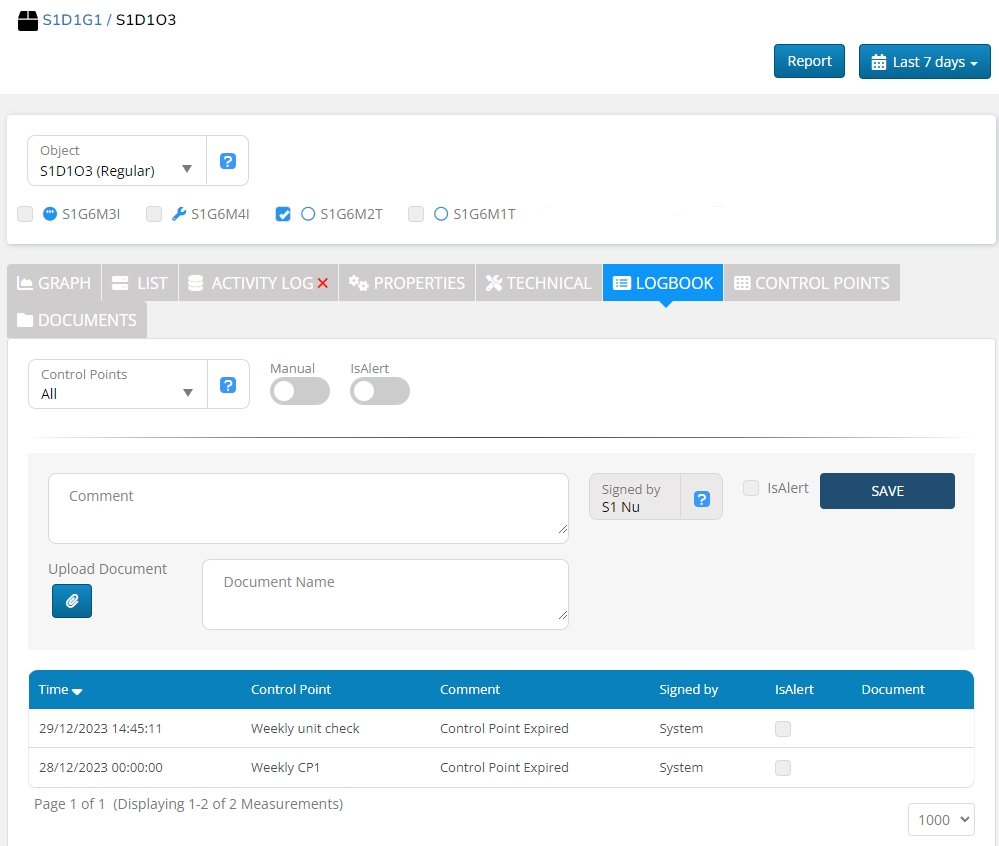Open the Control Points tab
This screenshot has height=846, width=999.
point(811,283)
